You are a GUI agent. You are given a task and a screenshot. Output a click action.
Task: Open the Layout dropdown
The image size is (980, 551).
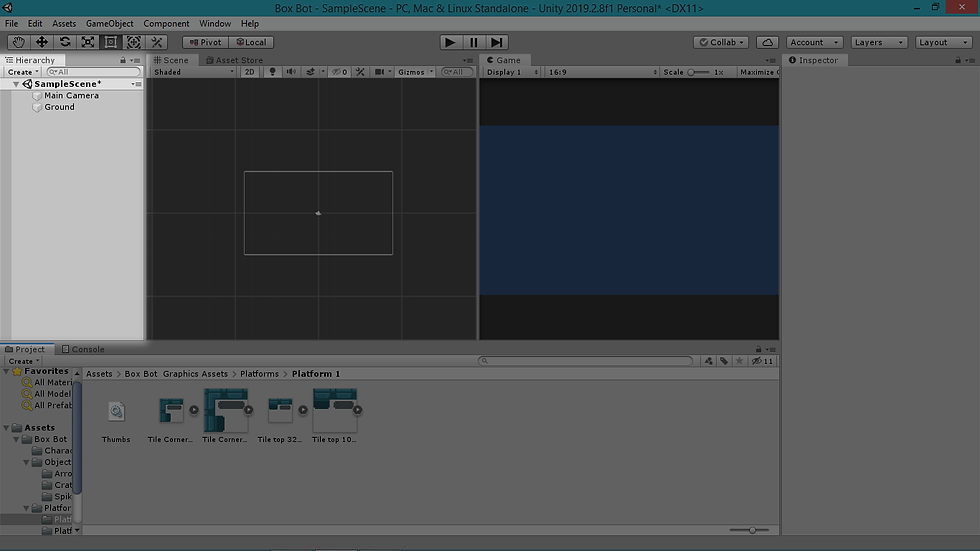[x=944, y=42]
